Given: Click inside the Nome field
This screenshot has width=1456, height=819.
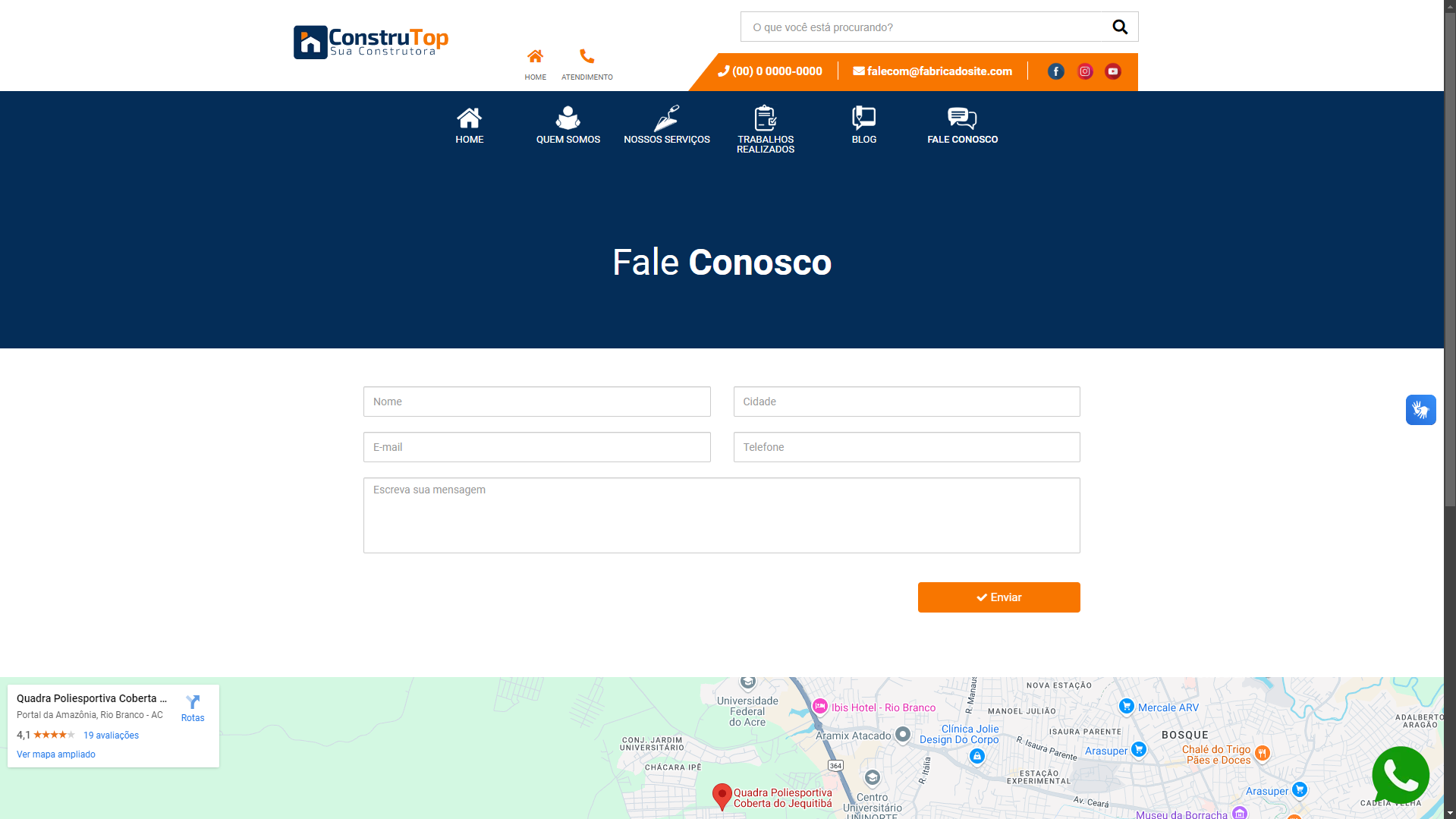Looking at the screenshot, I should tap(536, 402).
